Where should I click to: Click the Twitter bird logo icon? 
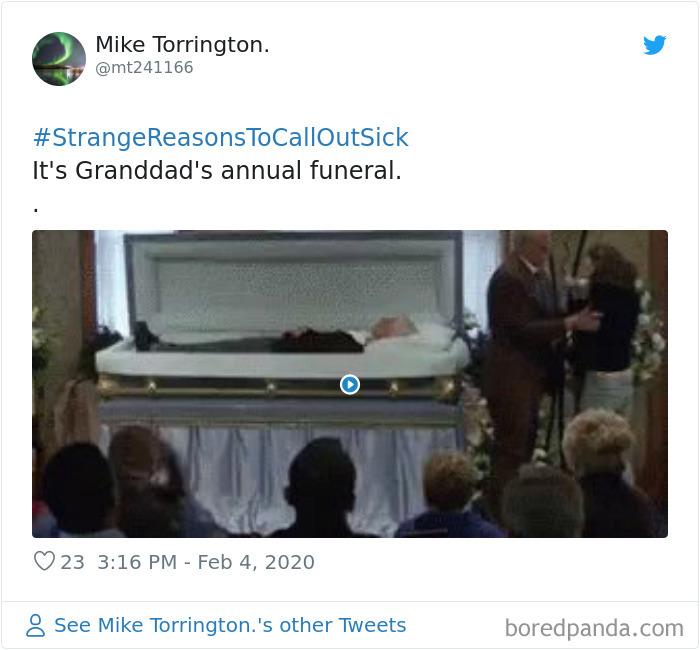point(654,45)
